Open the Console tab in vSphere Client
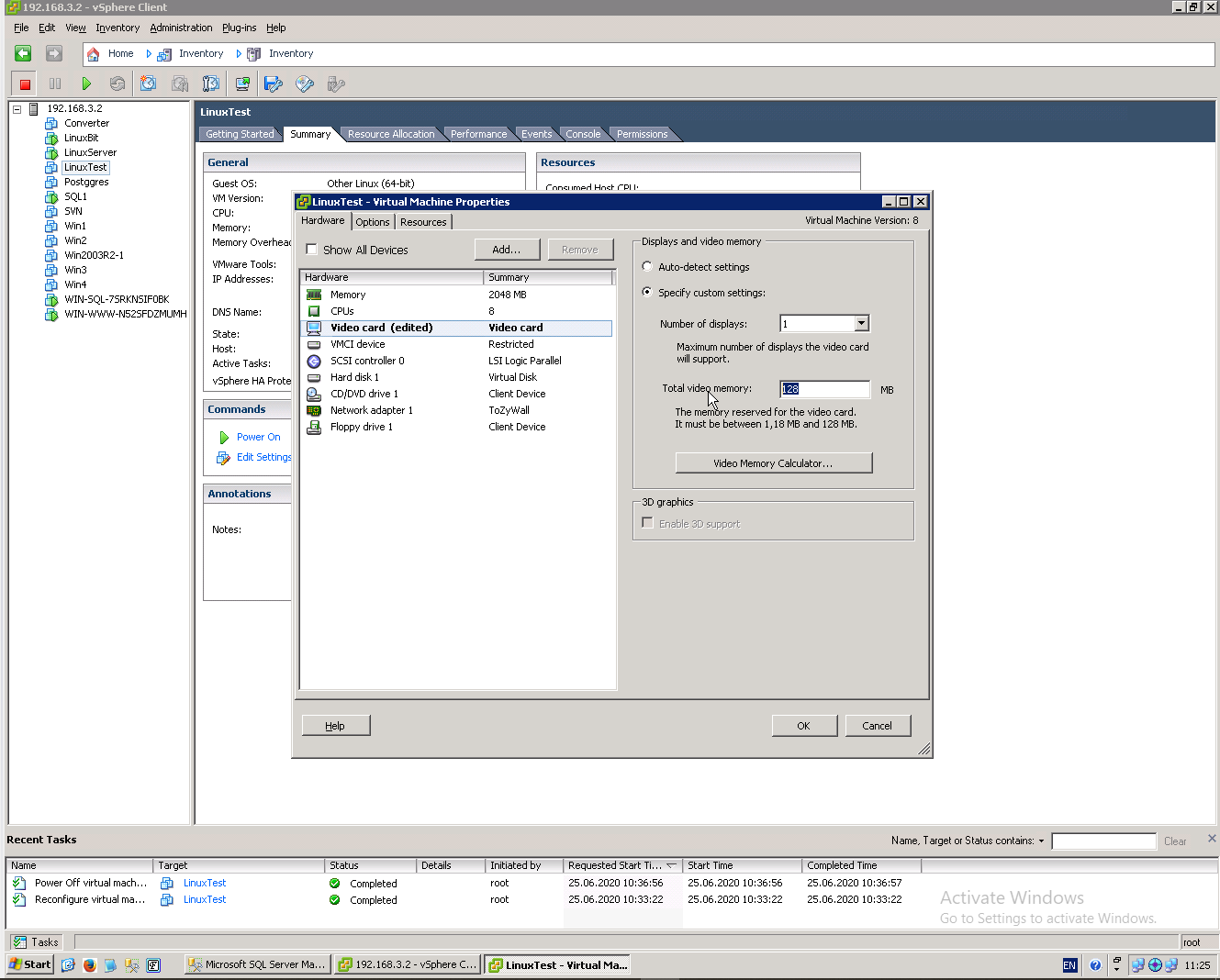Viewport: 1220px width, 980px height. [x=583, y=134]
